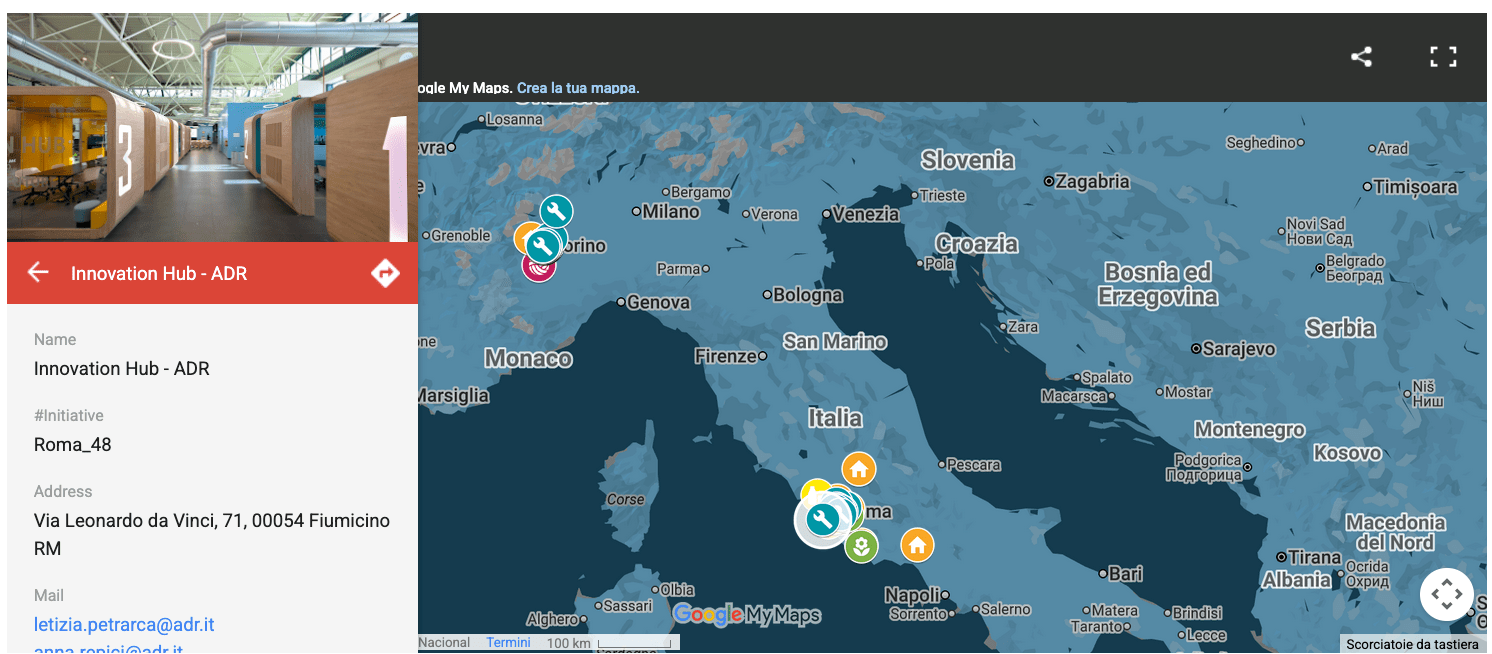Open directions with the diamond arrow icon

[385, 272]
